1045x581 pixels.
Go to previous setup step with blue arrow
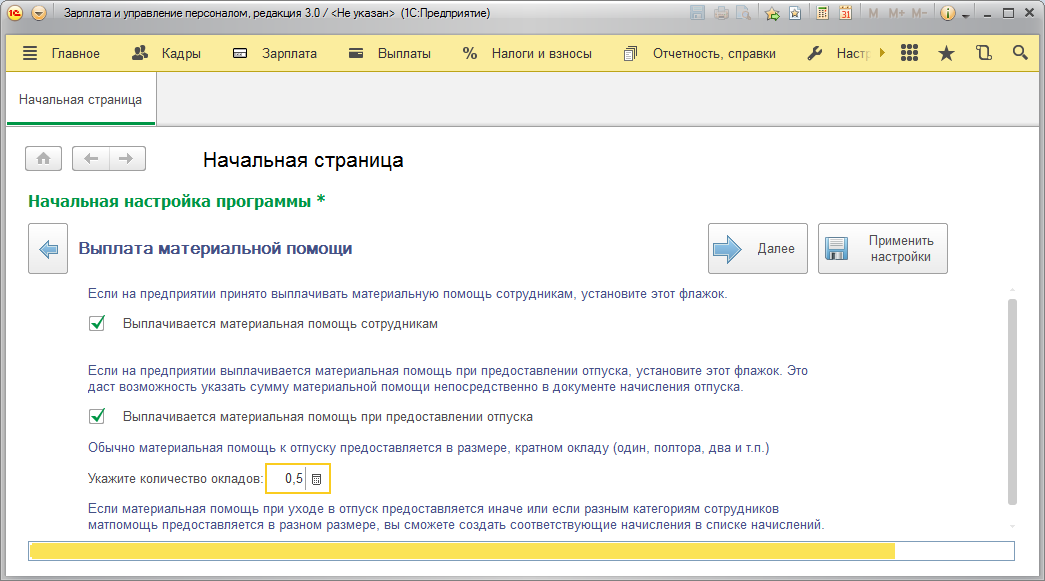coord(48,249)
